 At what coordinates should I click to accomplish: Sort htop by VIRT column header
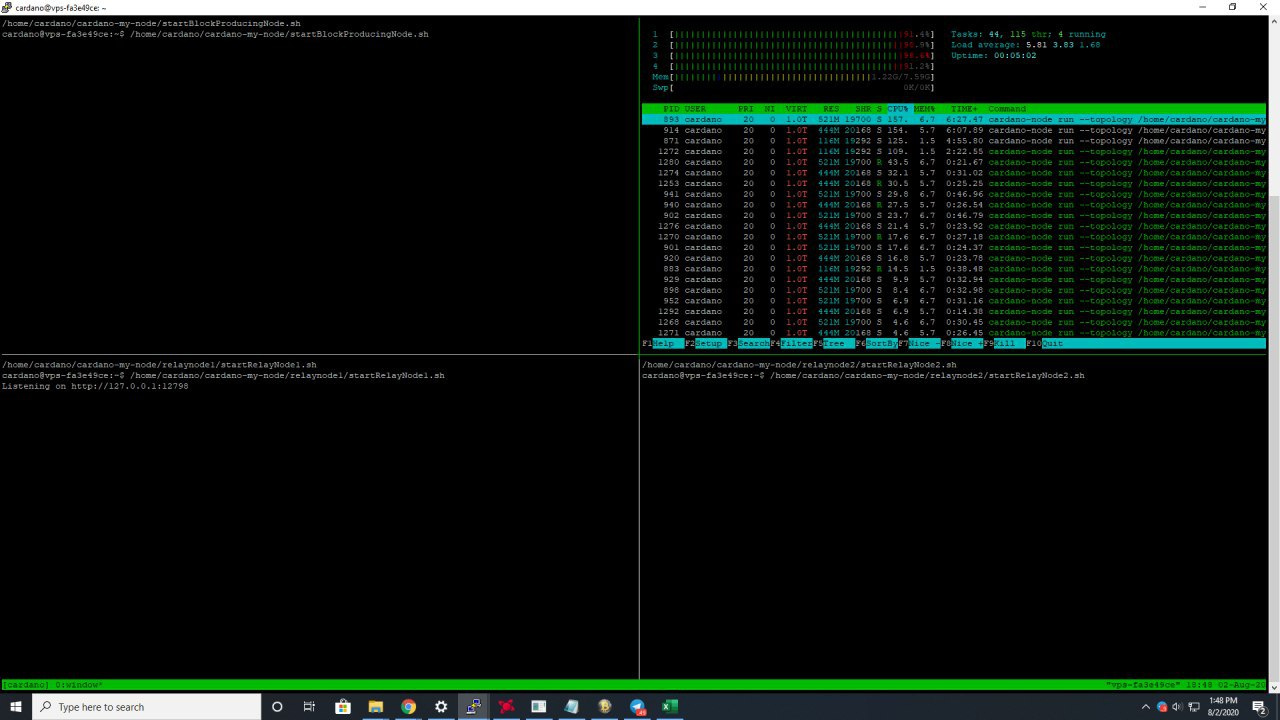tap(797, 109)
